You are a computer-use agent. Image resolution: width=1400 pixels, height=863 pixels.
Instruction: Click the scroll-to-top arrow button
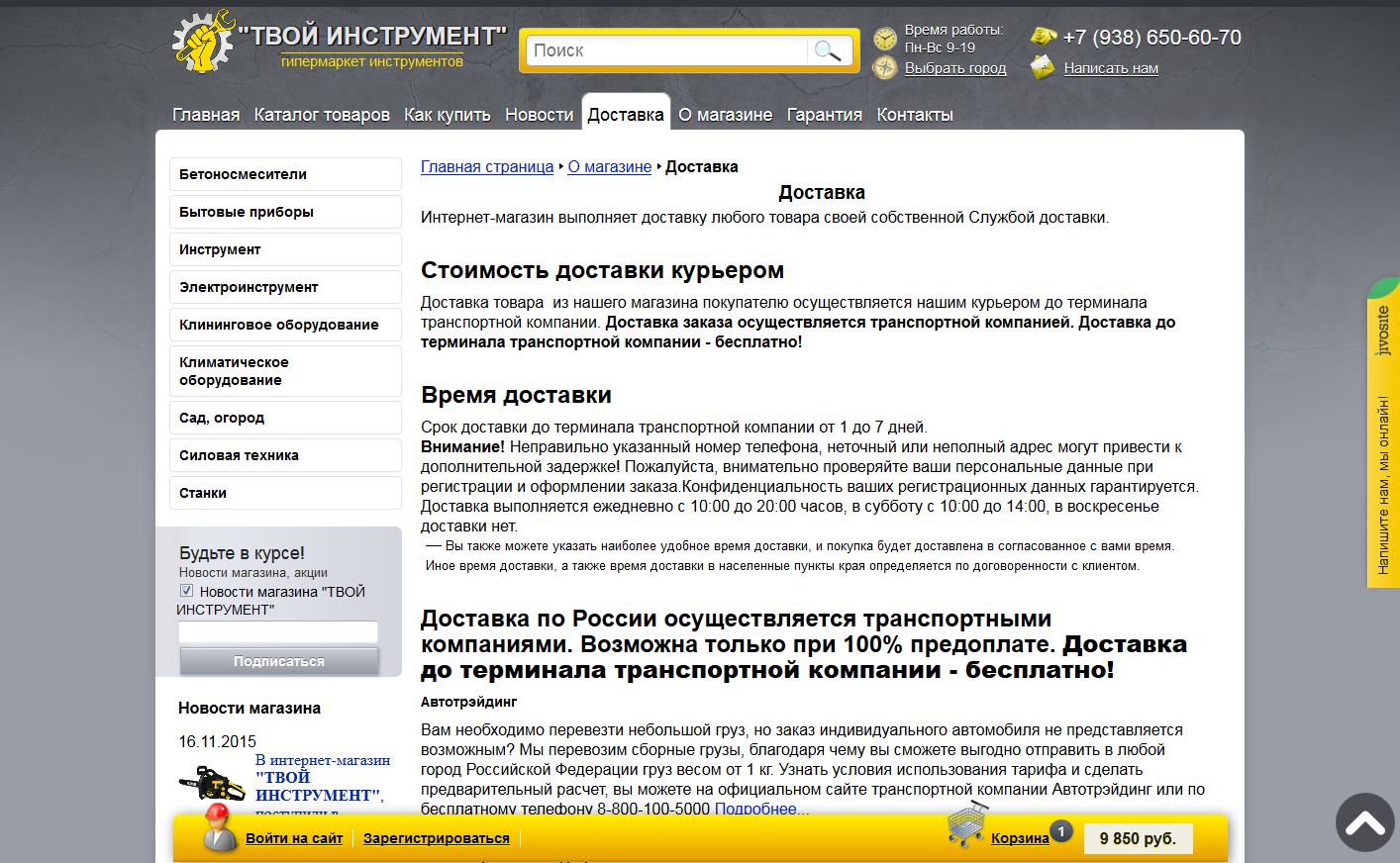(1364, 822)
